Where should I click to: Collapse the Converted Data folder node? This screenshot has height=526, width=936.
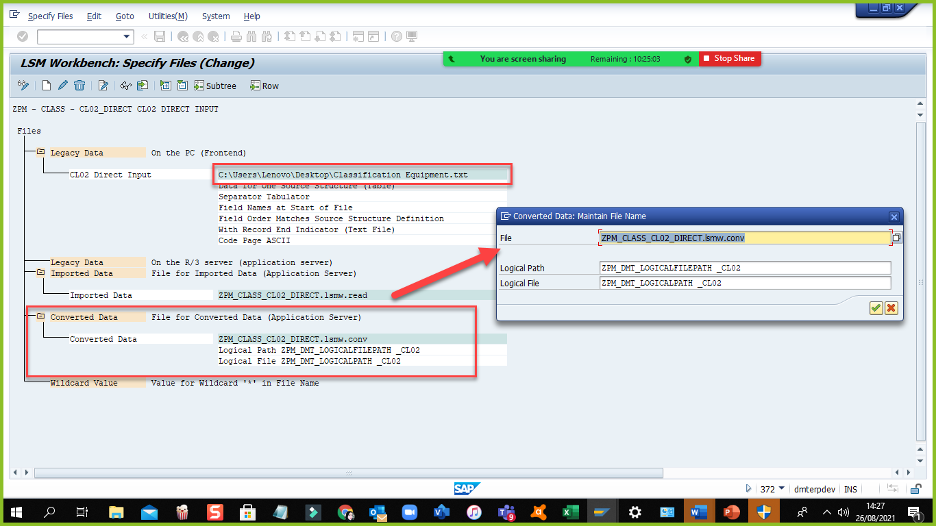[41, 317]
